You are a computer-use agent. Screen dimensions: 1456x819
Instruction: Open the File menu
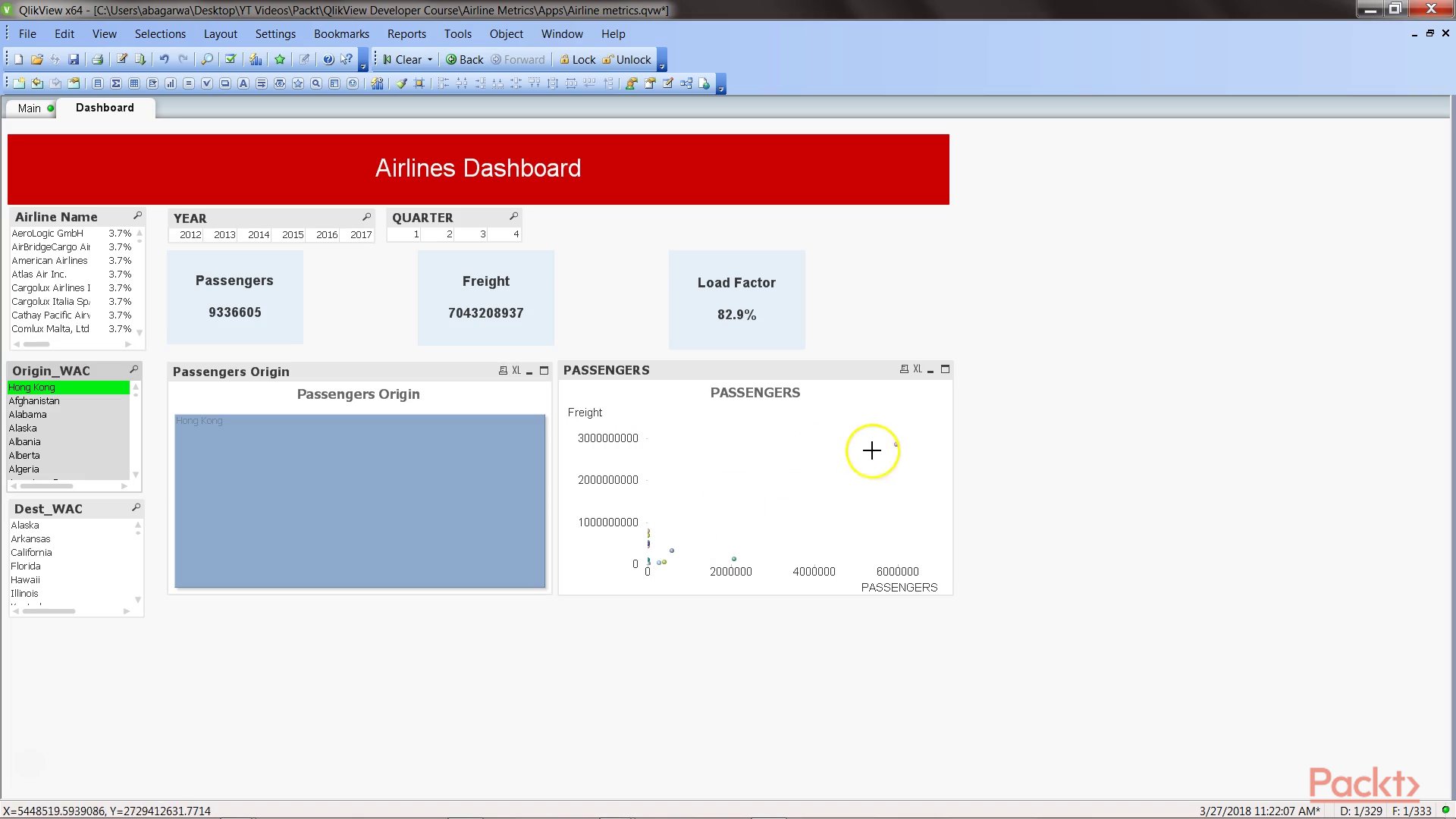pos(27,34)
